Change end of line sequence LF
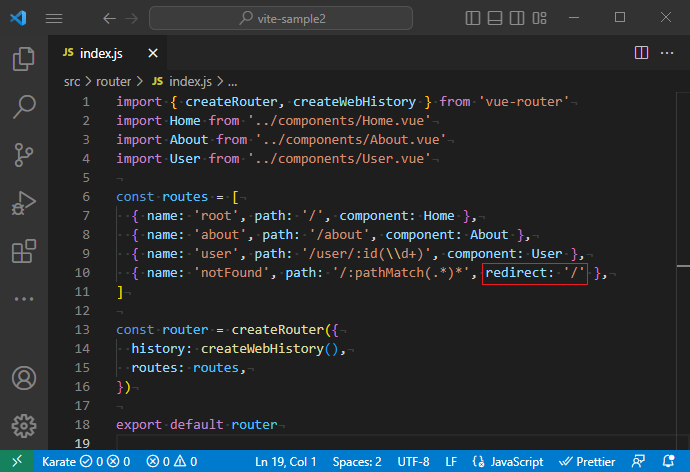 click(x=451, y=461)
